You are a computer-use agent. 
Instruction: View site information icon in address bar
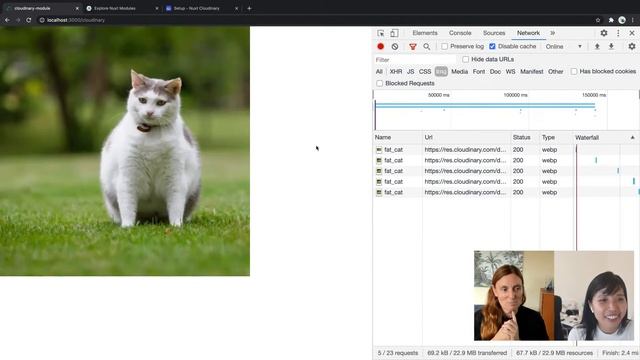click(x=42, y=20)
